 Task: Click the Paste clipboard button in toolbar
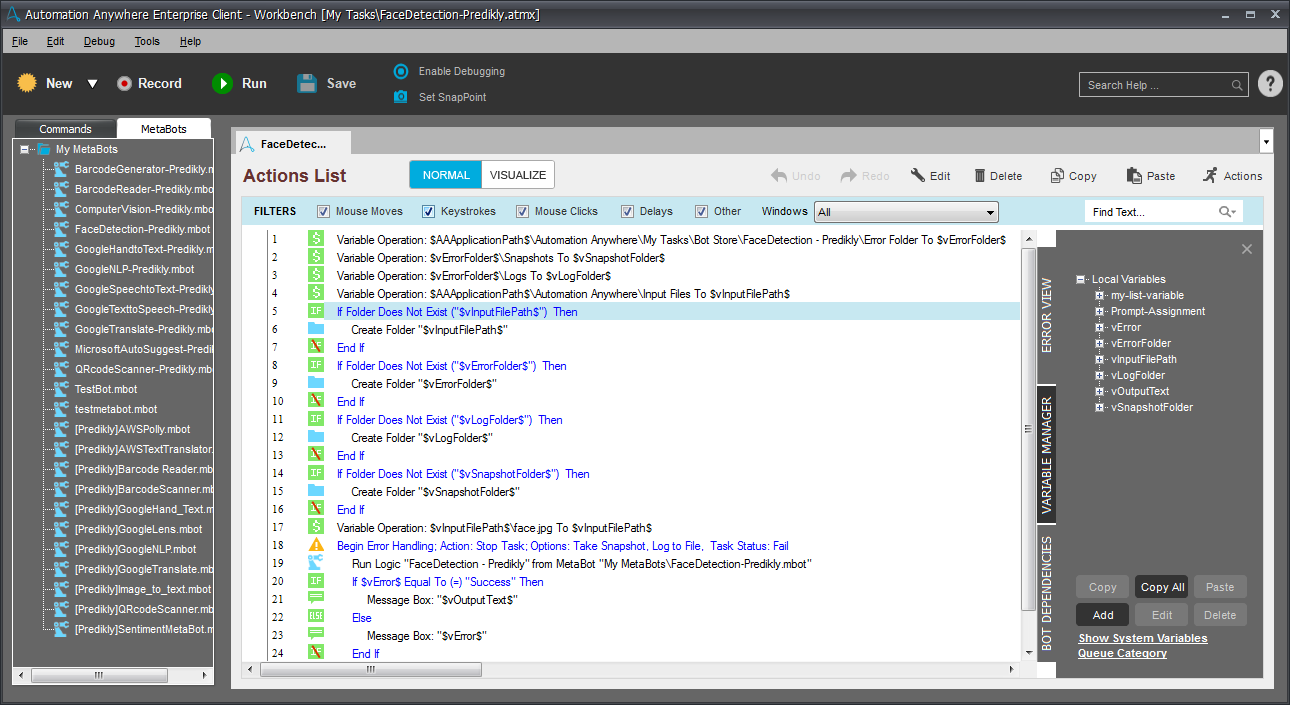[x=1150, y=176]
